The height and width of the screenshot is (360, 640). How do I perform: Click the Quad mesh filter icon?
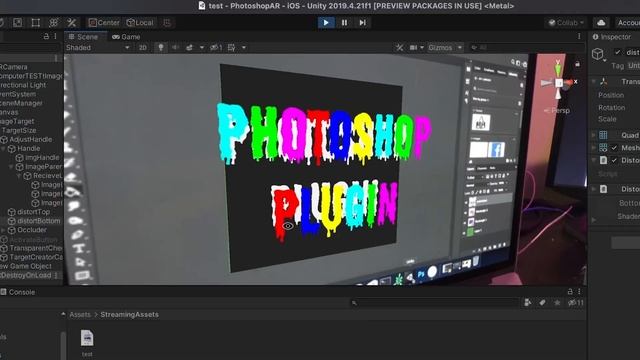point(603,135)
